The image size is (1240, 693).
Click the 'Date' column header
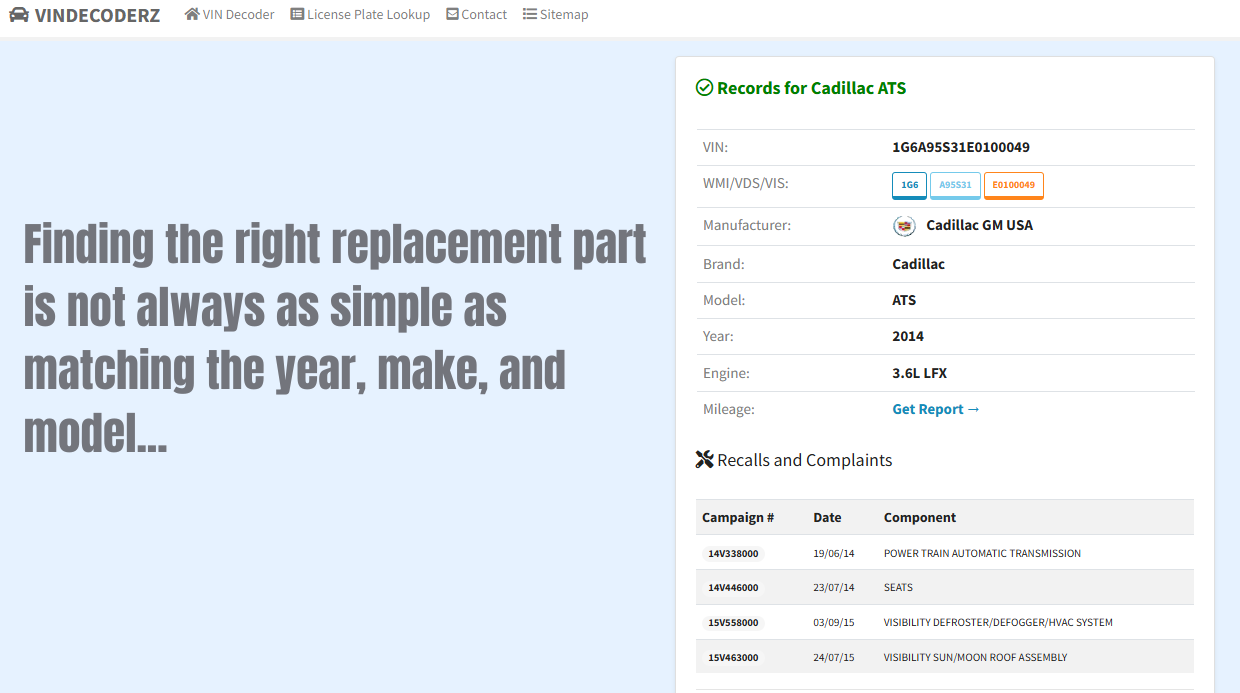coord(827,517)
